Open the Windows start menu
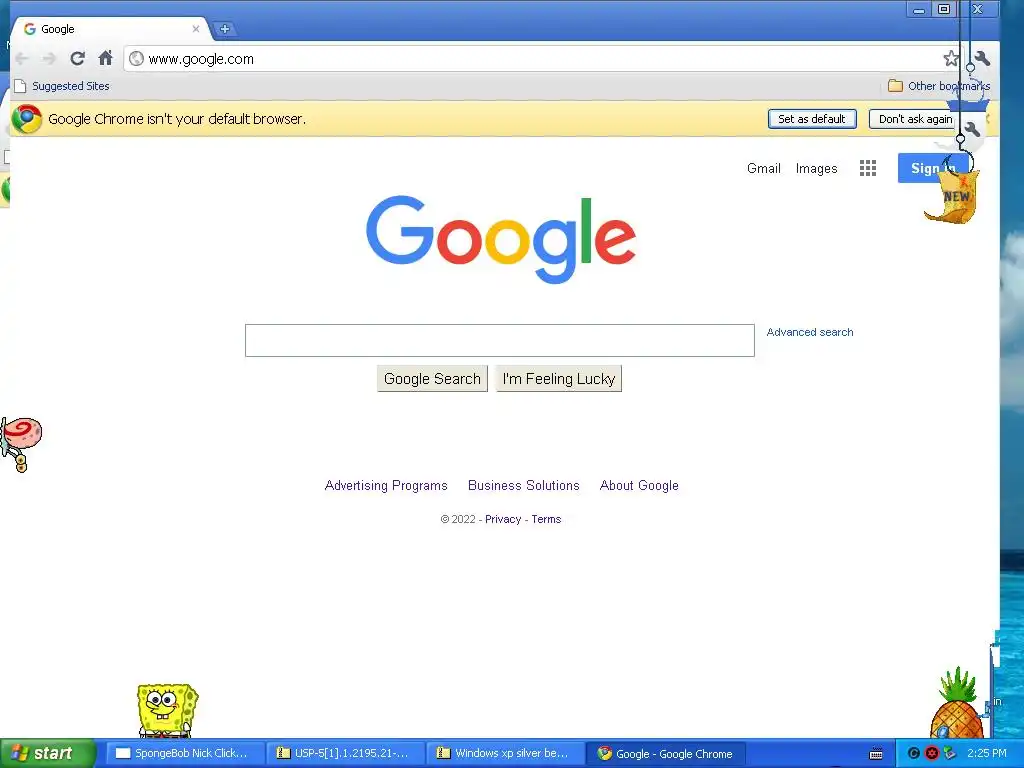 [x=48, y=753]
